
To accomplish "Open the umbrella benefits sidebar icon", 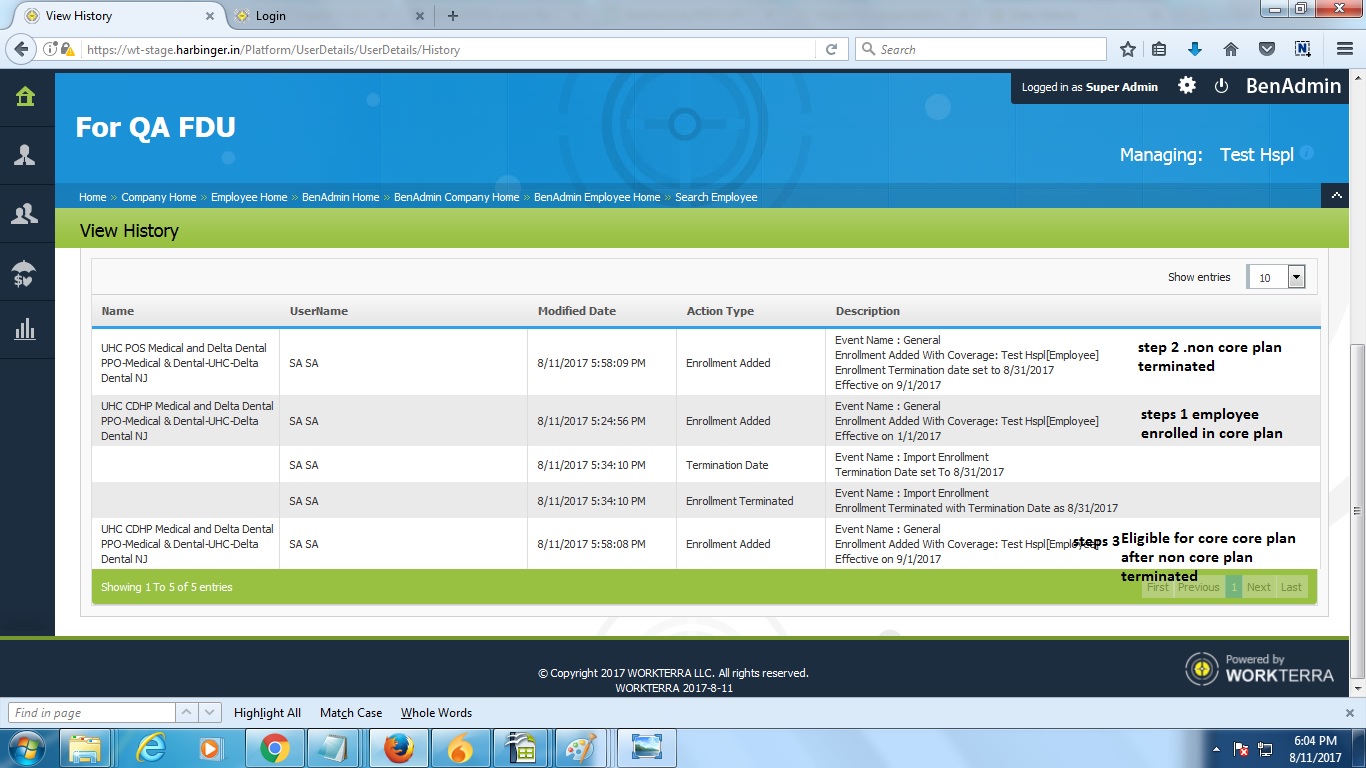I will click(x=25, y=272).
